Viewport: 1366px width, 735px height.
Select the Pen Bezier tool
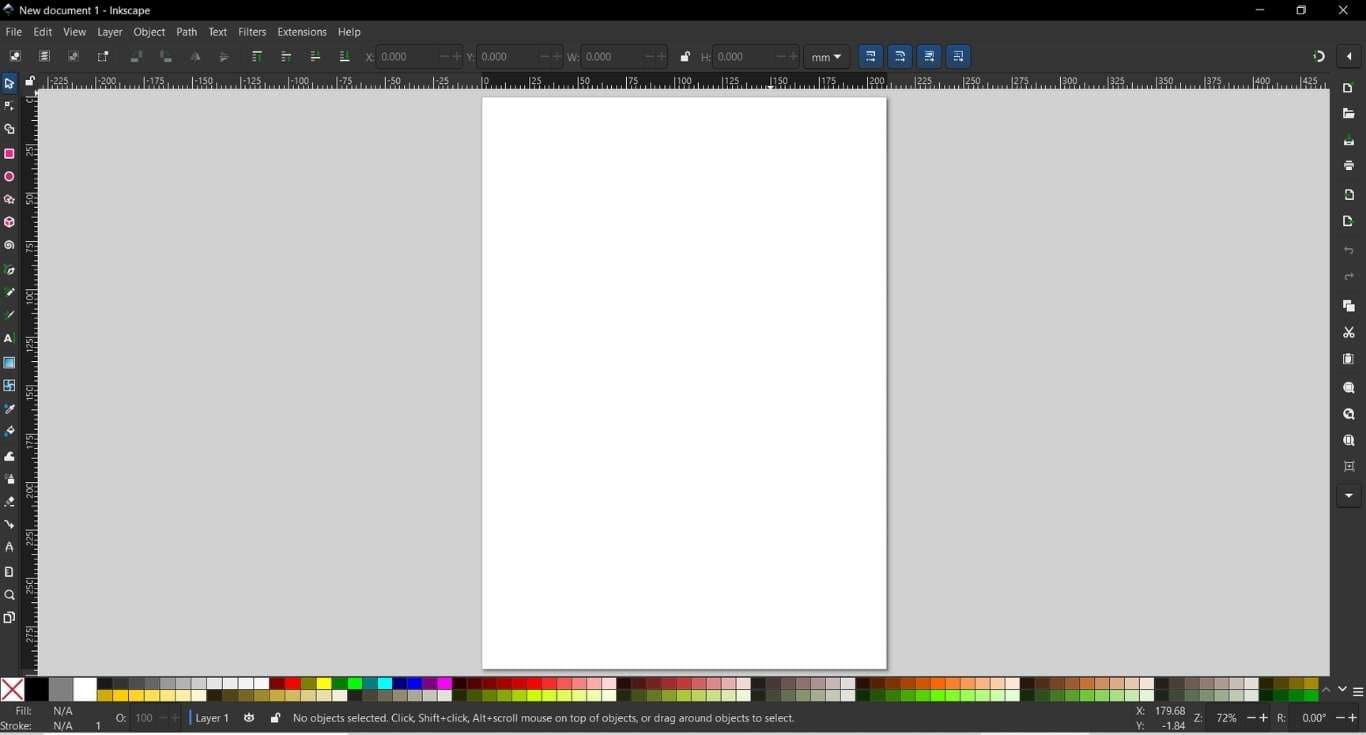tap(9, 270)
